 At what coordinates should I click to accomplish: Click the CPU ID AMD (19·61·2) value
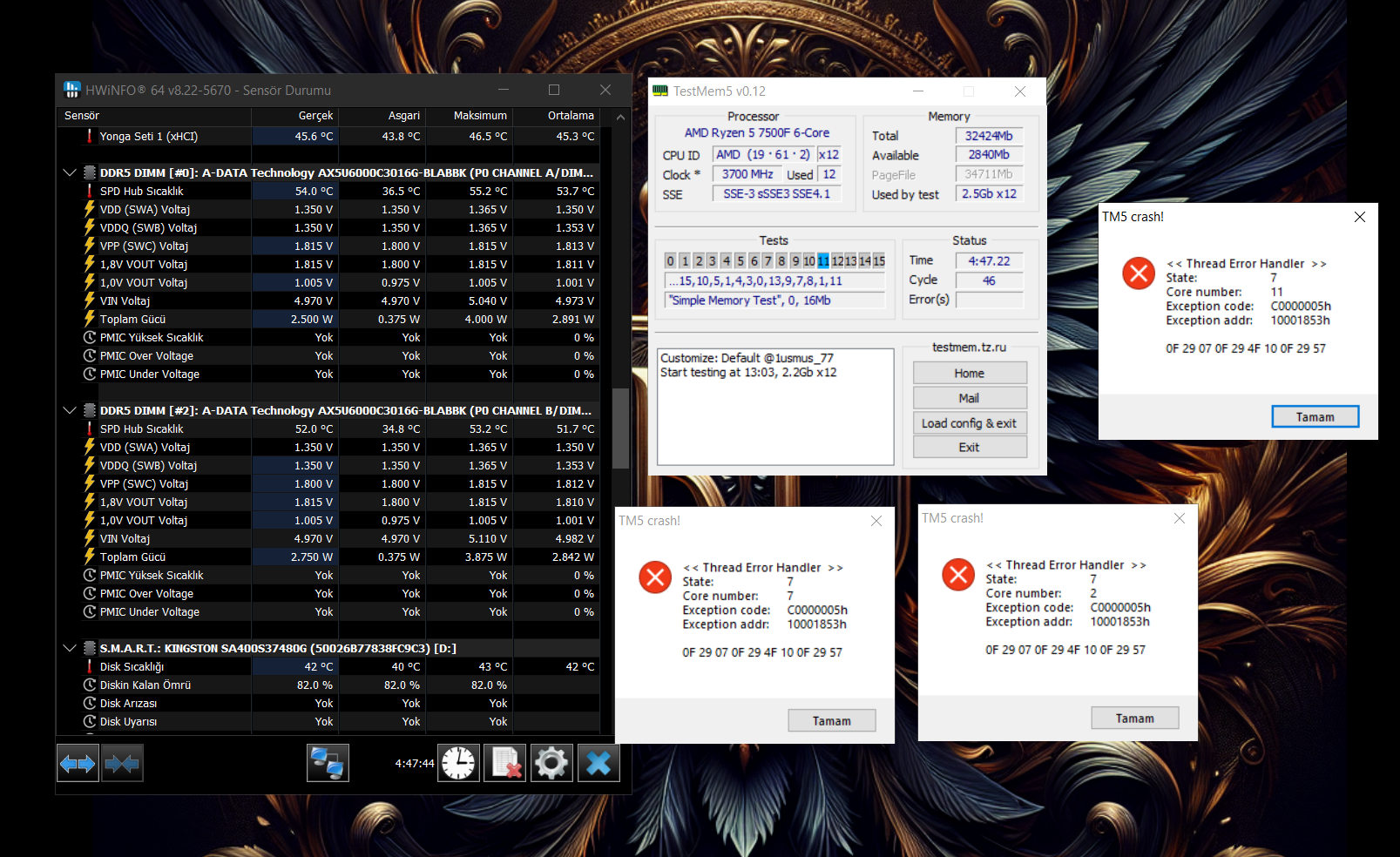pos(762,154)
